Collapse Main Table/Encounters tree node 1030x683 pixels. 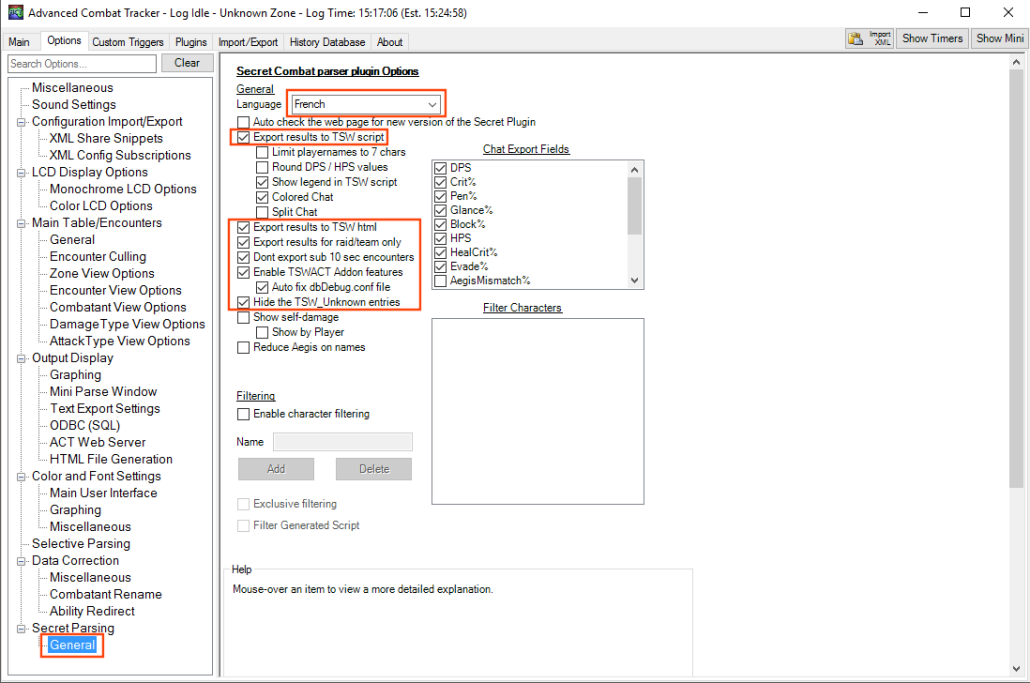pyautogui.click(x=21, y=223)
